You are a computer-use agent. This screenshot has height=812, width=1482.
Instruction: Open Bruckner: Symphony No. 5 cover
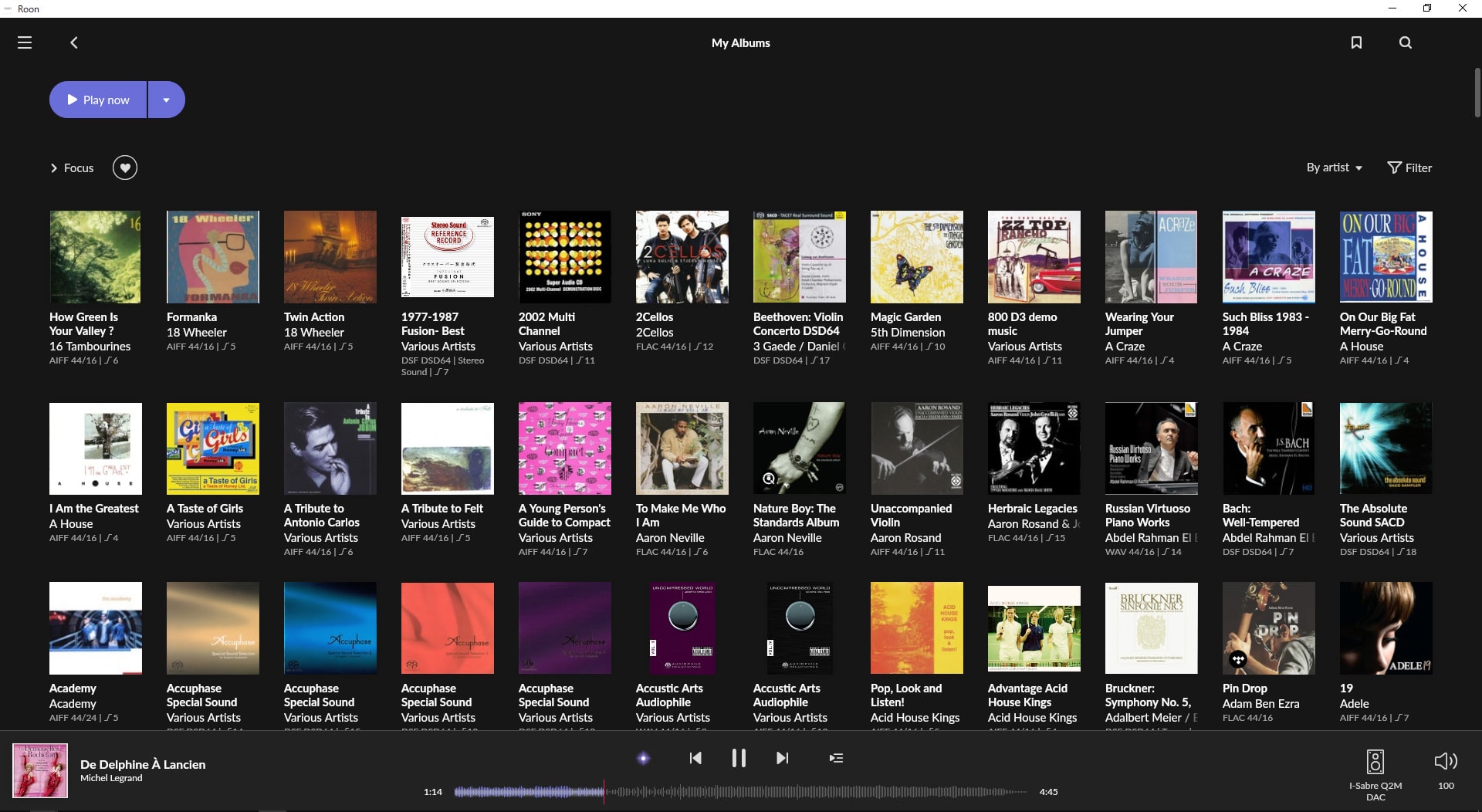[1152, 628]
